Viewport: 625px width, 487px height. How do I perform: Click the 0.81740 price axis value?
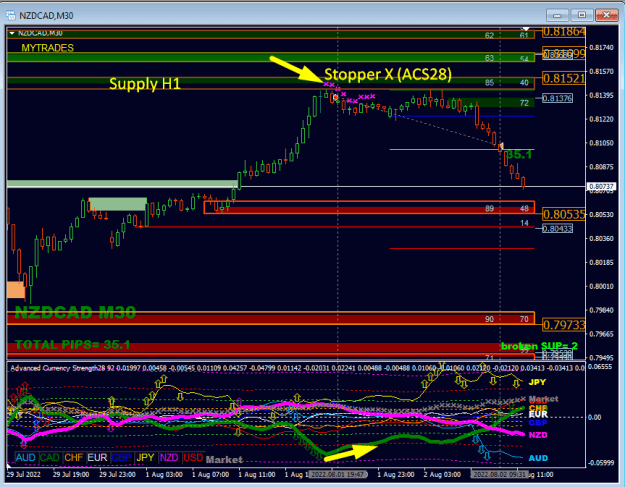(x=601, y=47)
